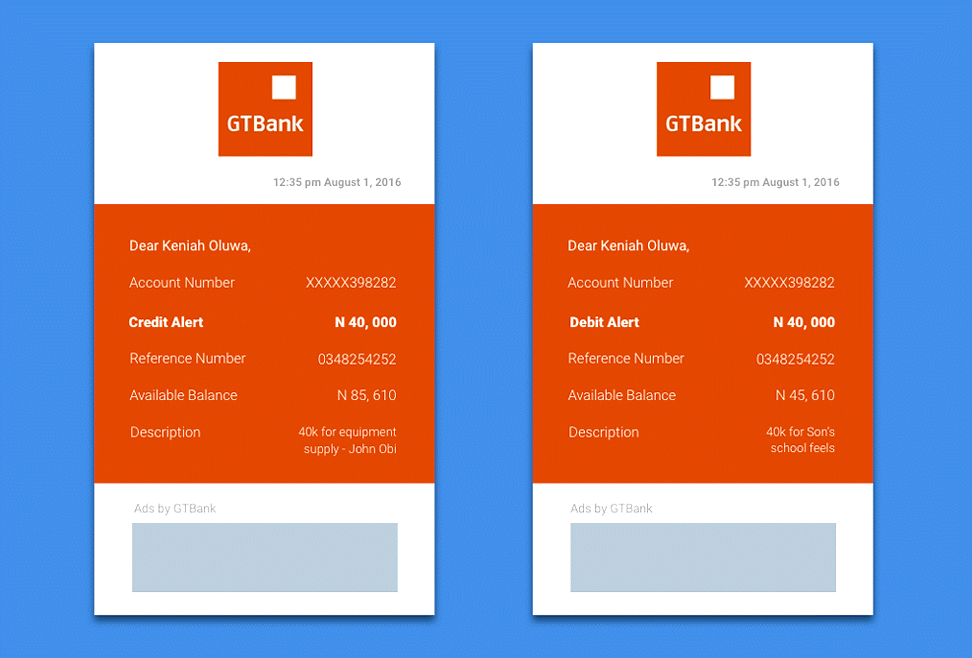Screen dimensions: 972x658
Task: Click 'Ads by GTBank' on the Credit Alert card
Action: tap(175, 509)
